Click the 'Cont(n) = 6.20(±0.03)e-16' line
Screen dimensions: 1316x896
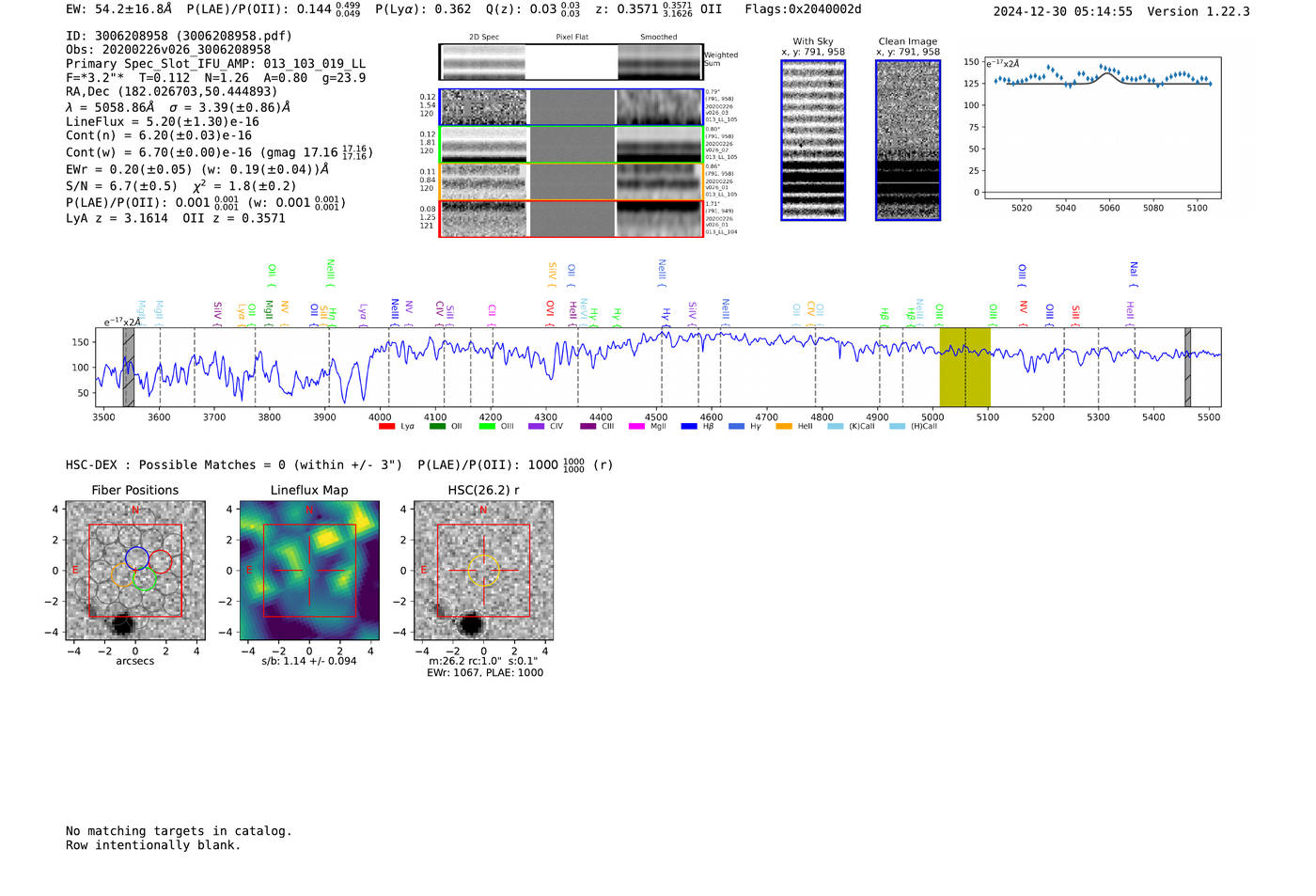click(159, 135)
